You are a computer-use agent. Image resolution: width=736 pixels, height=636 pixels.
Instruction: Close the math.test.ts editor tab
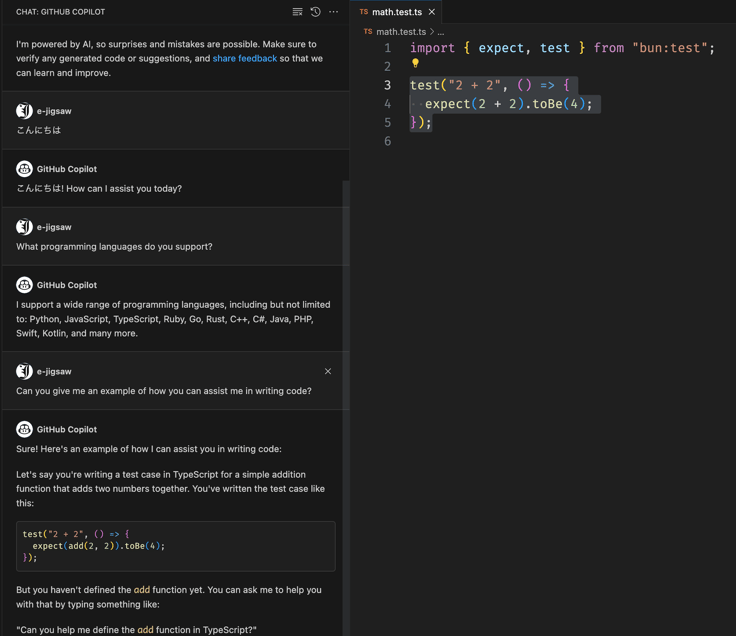click(x=432, y=12)
